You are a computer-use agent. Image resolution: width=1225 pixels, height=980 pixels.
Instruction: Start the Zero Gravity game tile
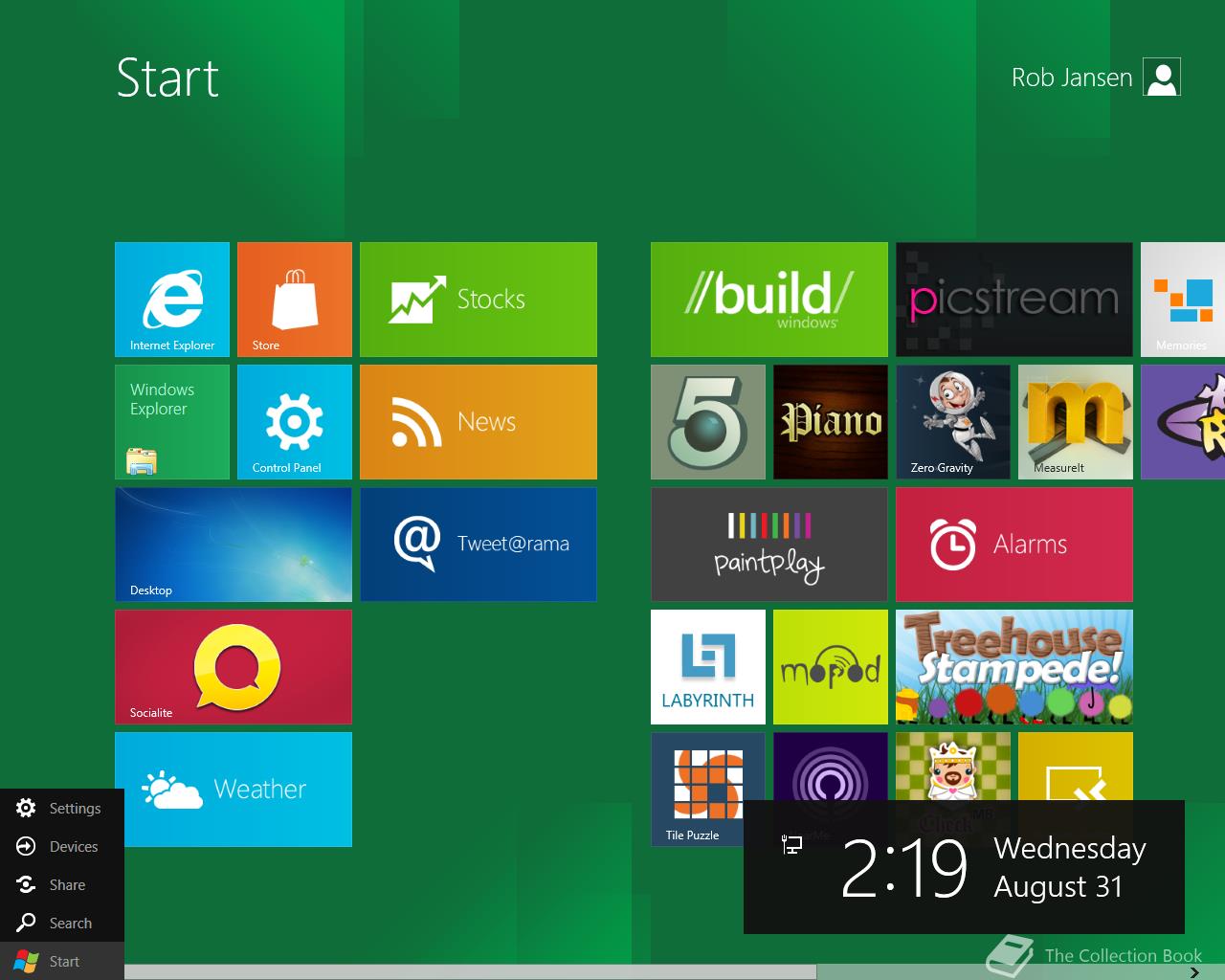[x=953, y=422]
